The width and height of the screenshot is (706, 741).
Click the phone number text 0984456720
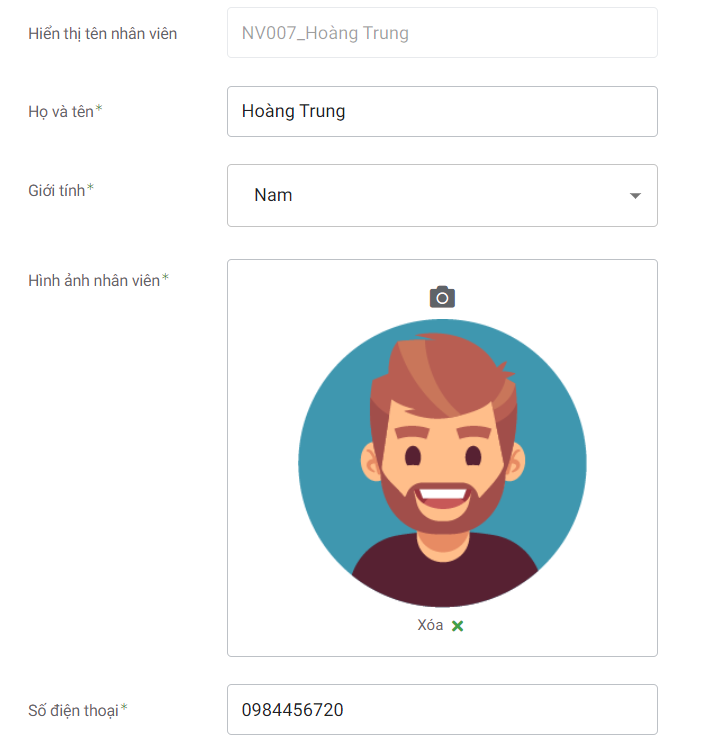click(x=292, y=710)
